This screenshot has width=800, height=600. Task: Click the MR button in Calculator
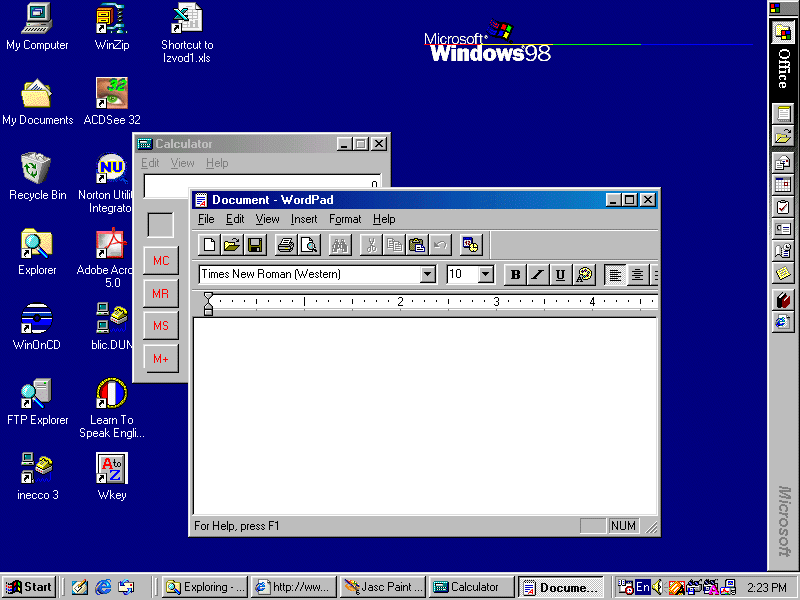(x=161, y=293)
